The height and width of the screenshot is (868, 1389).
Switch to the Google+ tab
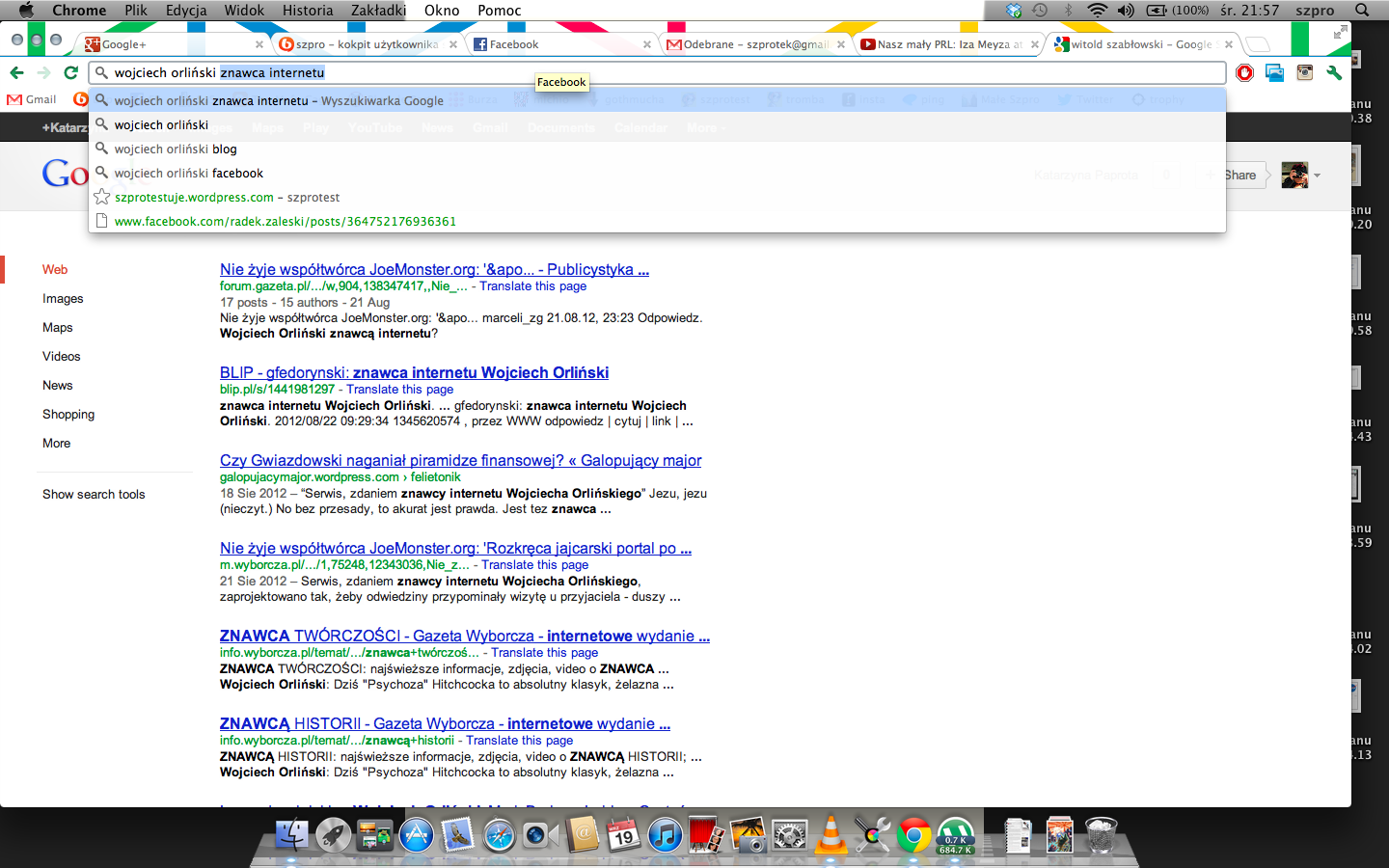click(174, 44)
